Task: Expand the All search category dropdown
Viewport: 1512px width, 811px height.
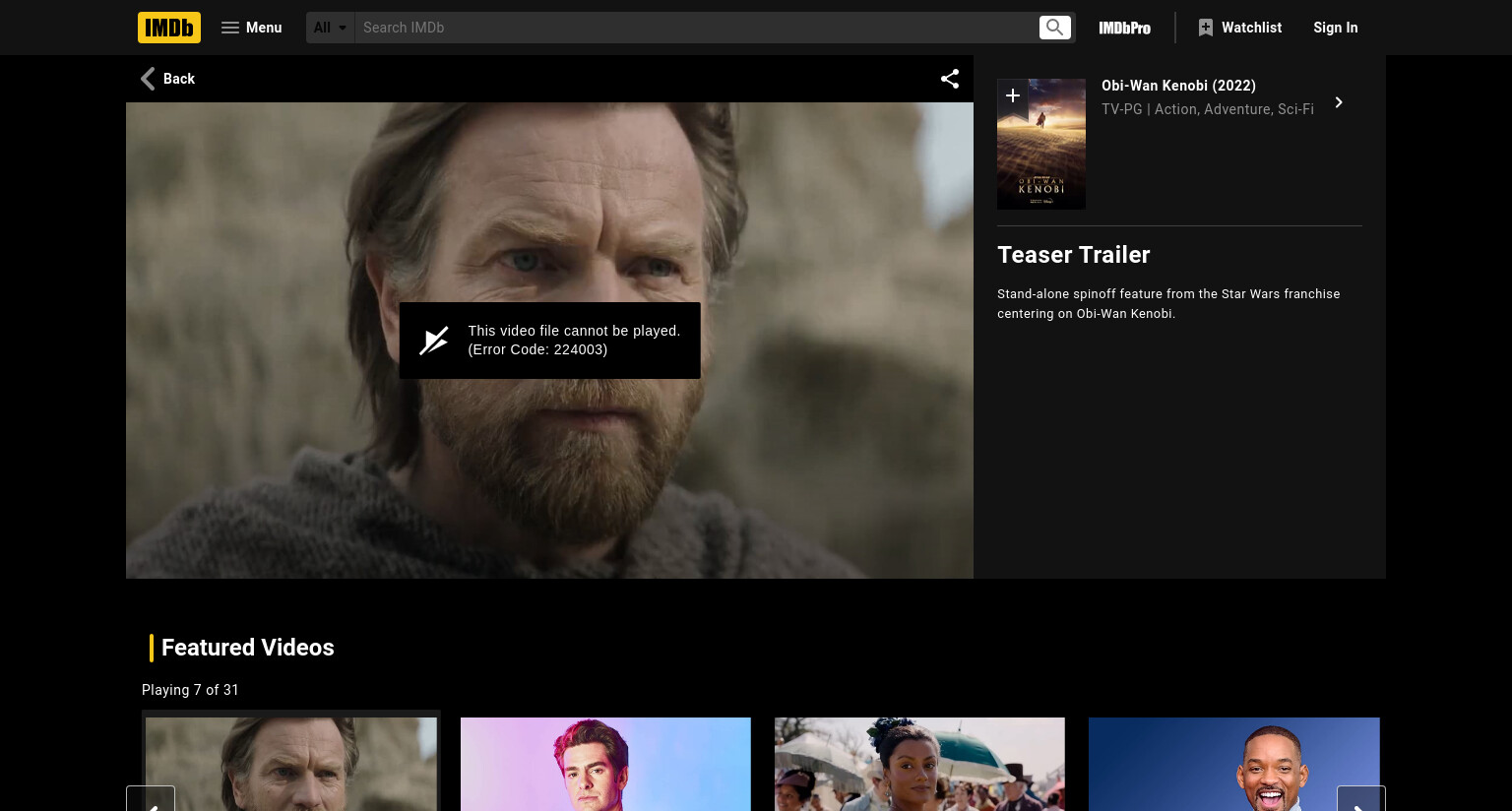Action: 331,28
